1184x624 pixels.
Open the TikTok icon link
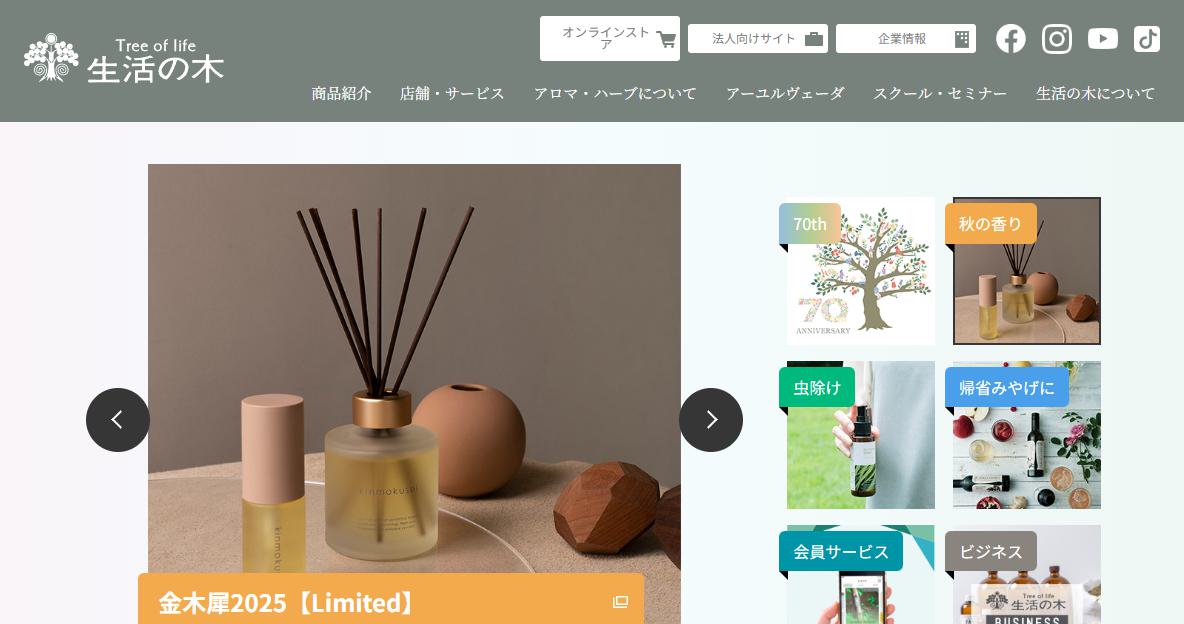coord(1147,39)
